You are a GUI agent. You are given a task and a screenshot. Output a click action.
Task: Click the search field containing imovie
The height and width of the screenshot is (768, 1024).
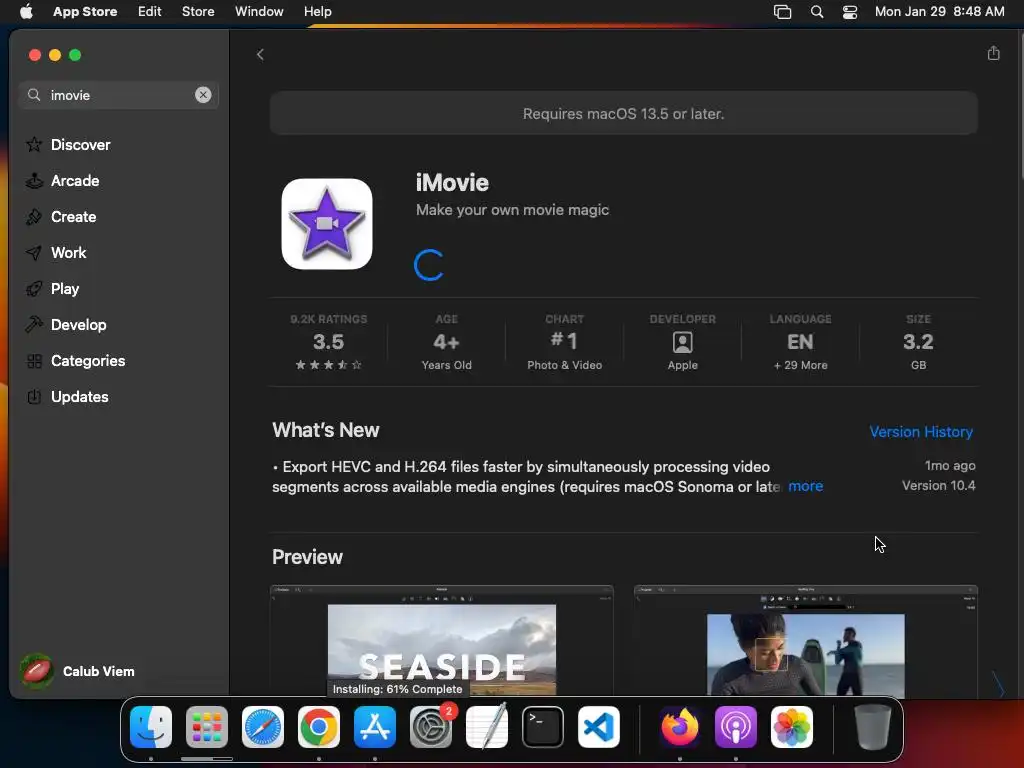(118, 95)
